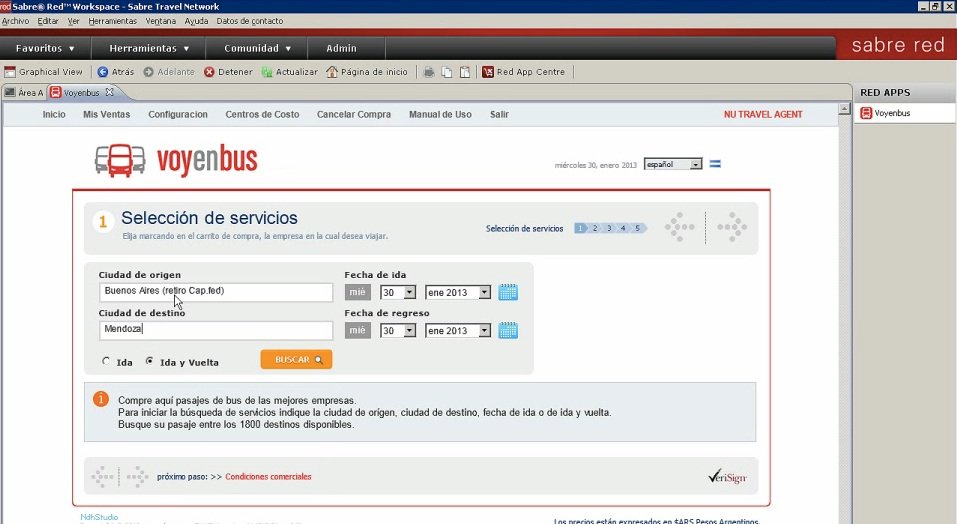Click the Atrás back arrow icon

click(103, 72)
